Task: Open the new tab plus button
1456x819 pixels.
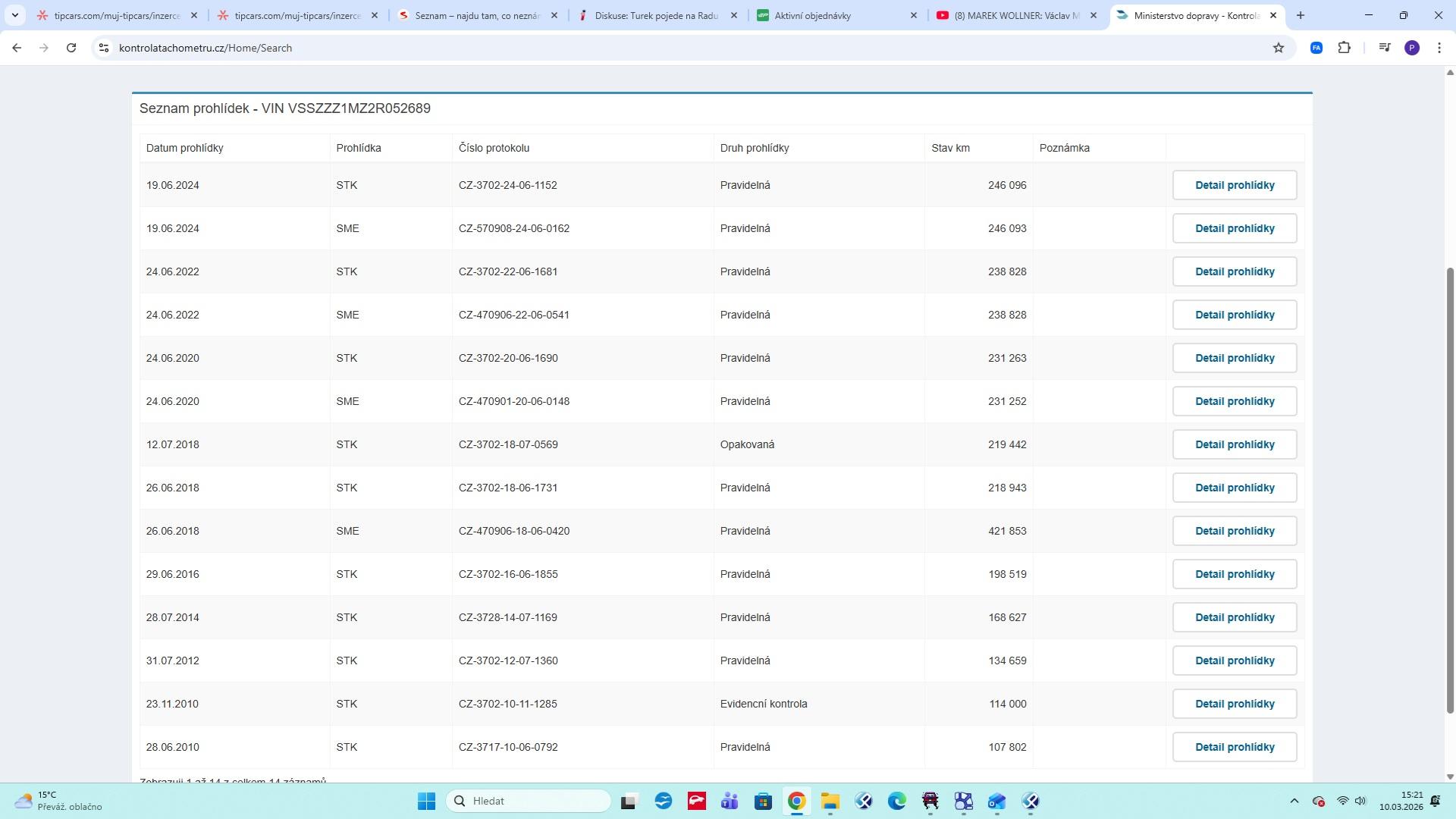Action: [x=1301, y=15]
